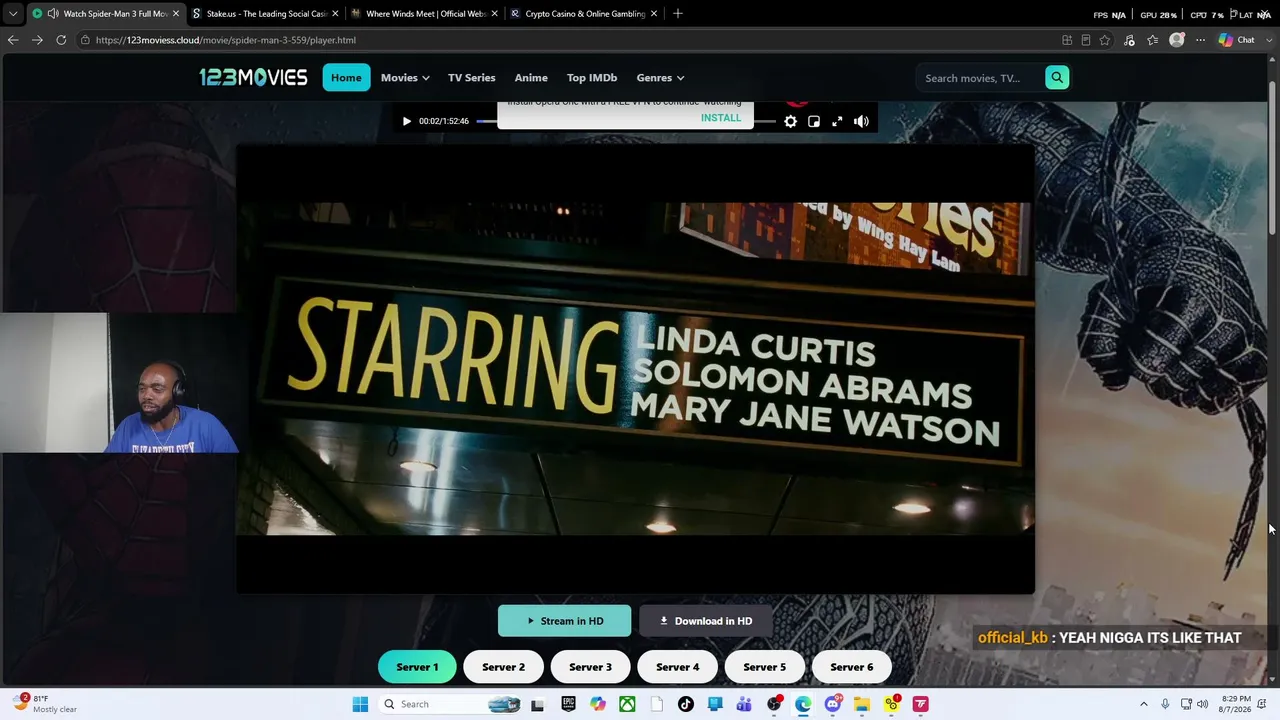Open OBS Studio from taskbar
This screenshot has height=720, width=1280.
(x=774, y=704)
